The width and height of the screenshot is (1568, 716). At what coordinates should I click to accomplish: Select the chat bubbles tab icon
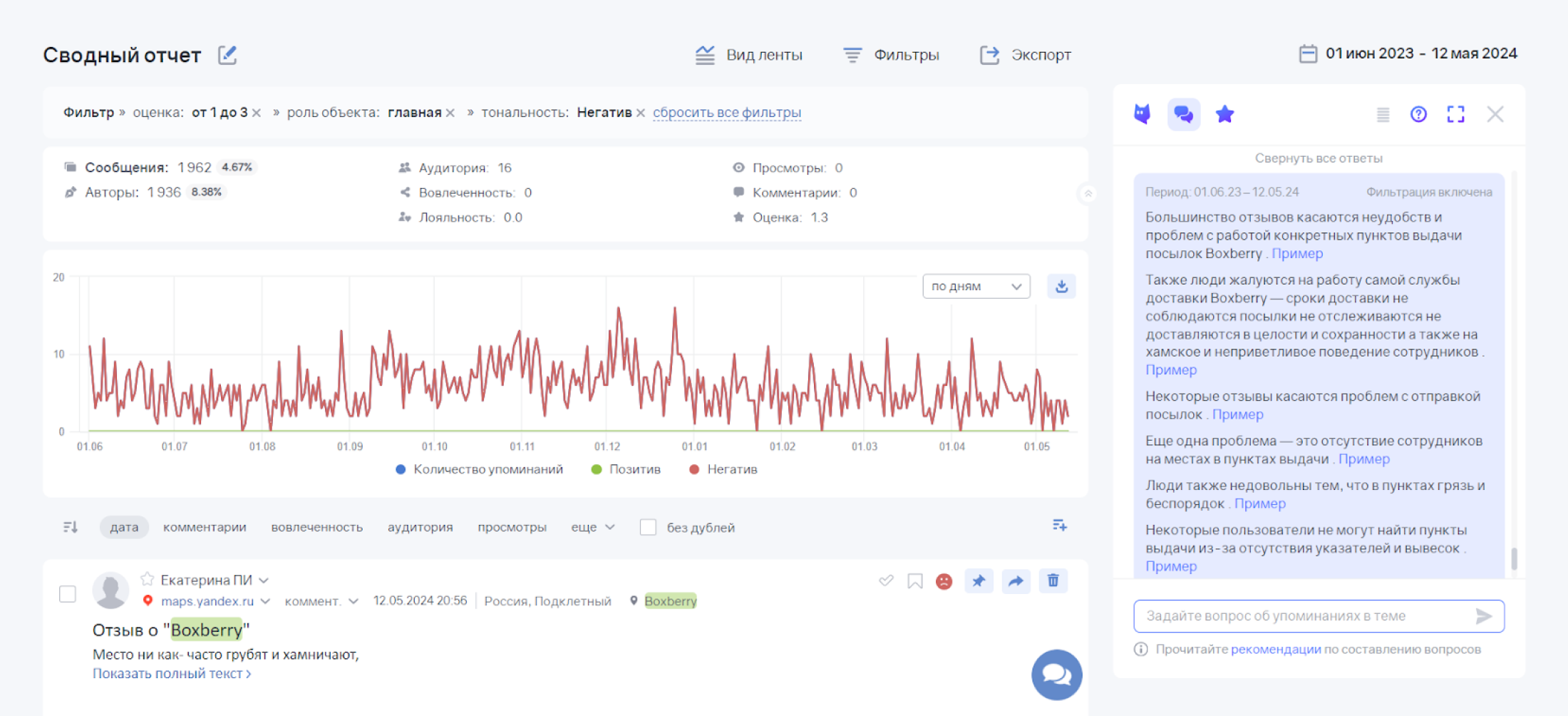[1184, 114]
